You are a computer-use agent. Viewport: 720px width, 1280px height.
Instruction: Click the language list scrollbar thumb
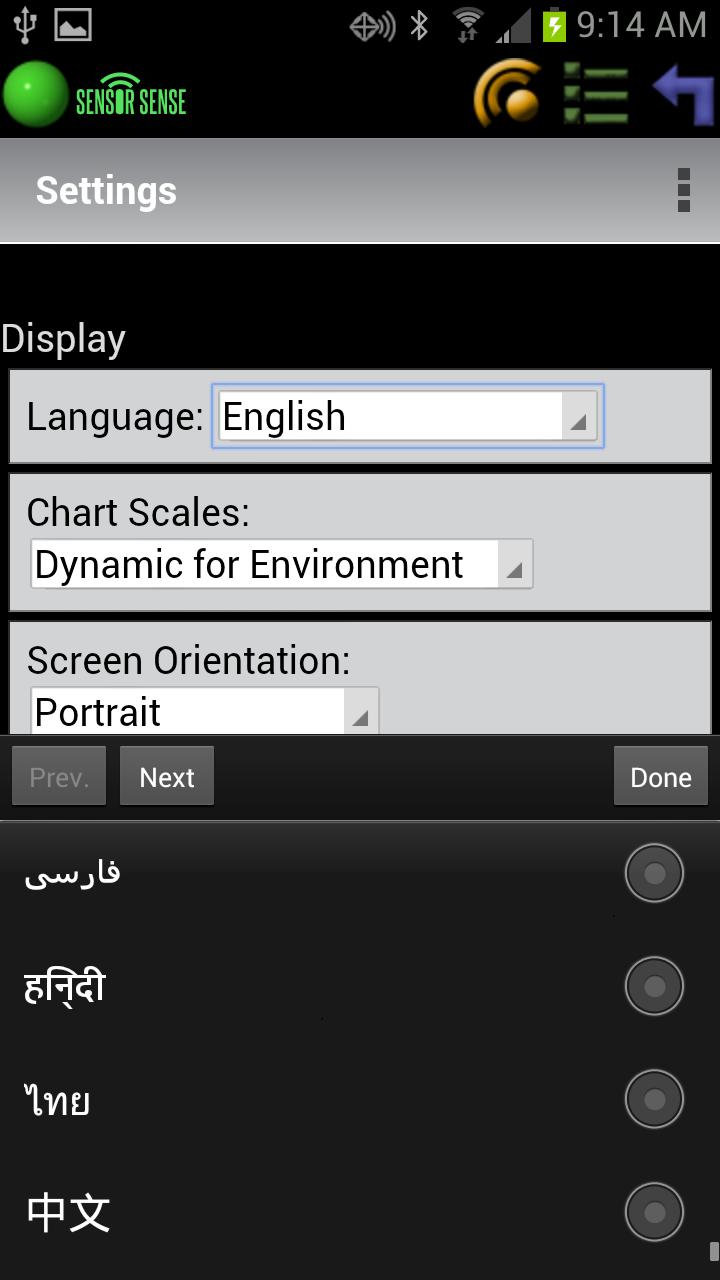[x=713, y=1251]
